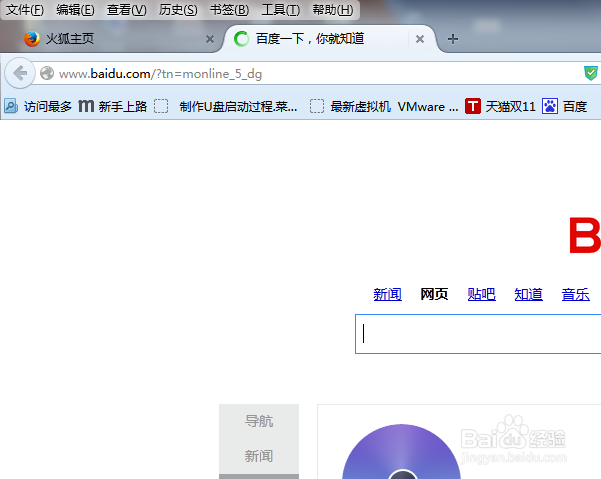Open the 查看(V) menu
The height and width of the screenshot is (479, 601).
tap(126, 10)
